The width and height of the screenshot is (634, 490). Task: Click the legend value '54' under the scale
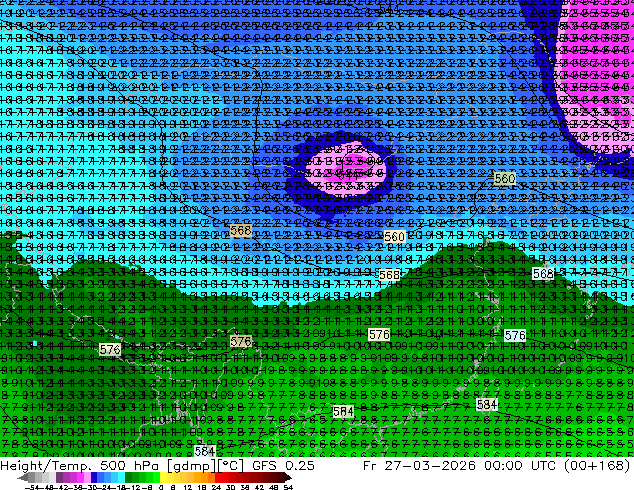point(288,487)
